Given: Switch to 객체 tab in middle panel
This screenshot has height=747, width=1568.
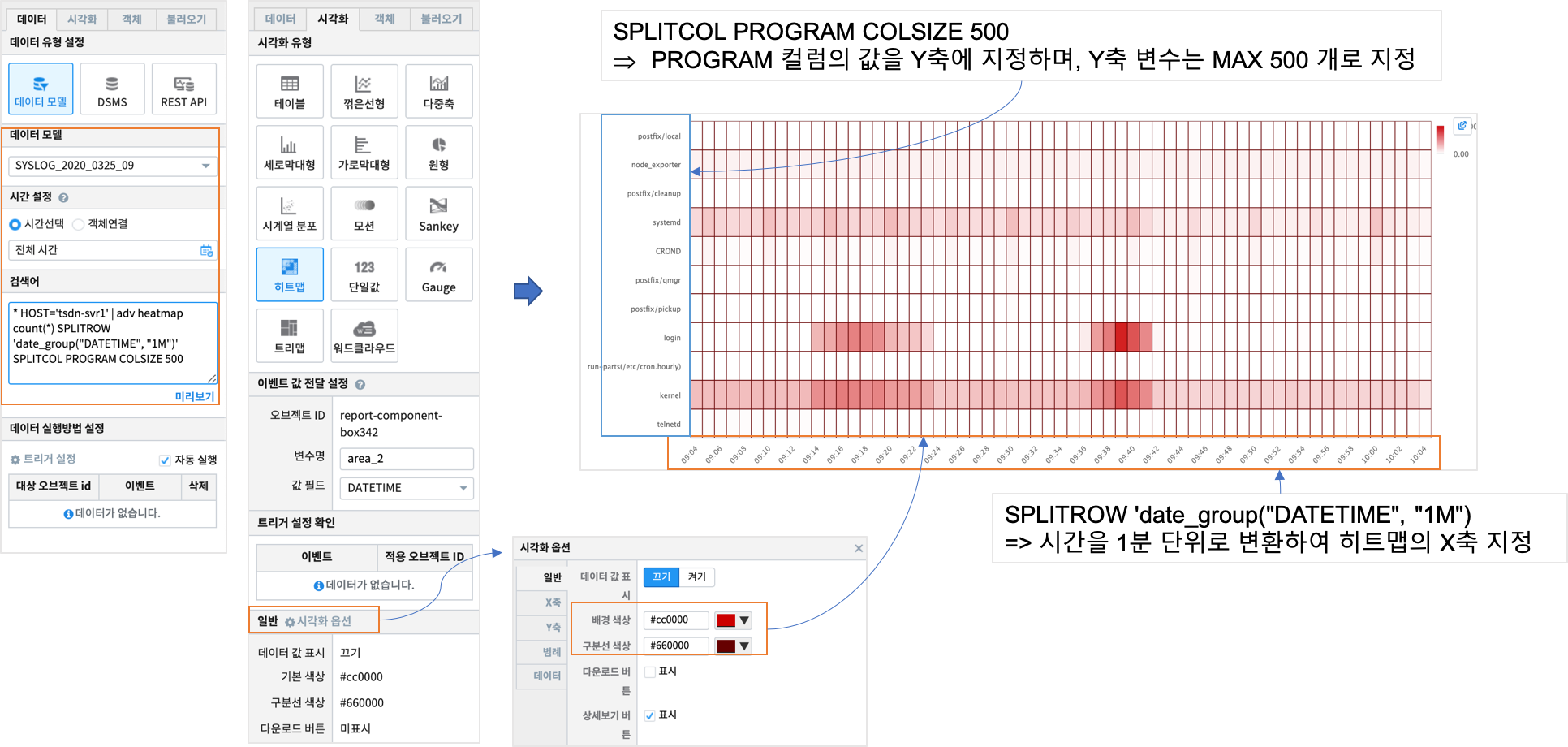Looking at the screenshot, I should point(384,19).
